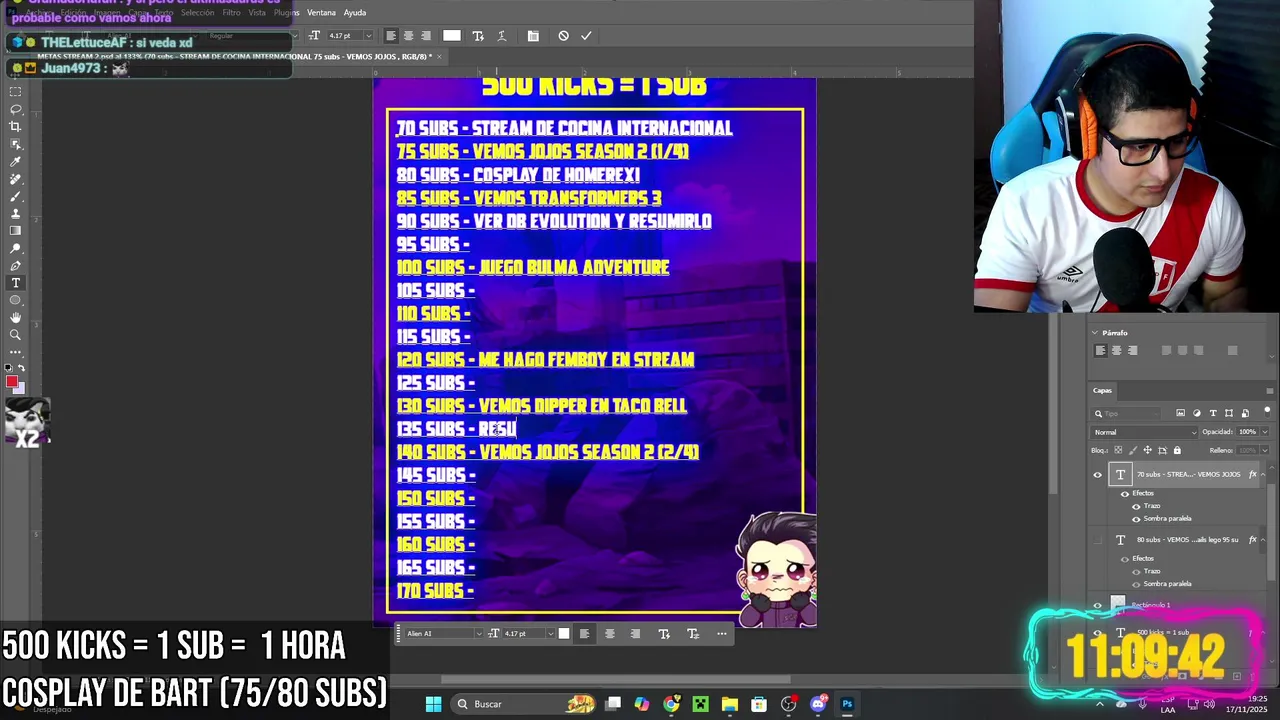Open Capas panel options menu
This screenshot has height=720, width=1280.
(x=1270, y=391)
